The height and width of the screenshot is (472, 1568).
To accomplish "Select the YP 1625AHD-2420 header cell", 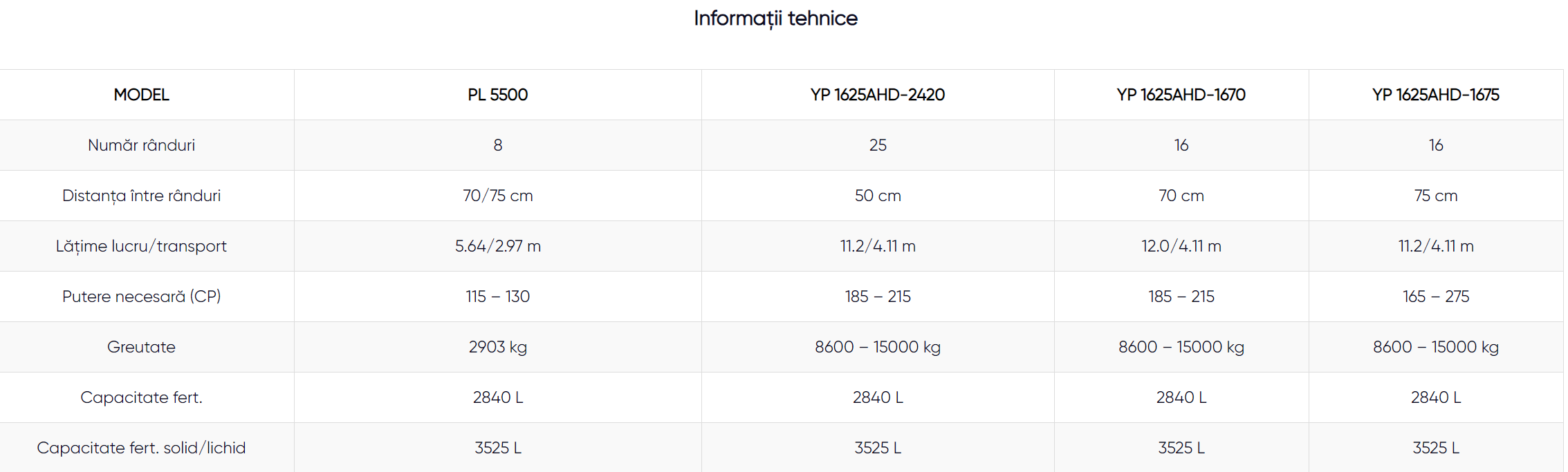I will [x=877, y=95].
